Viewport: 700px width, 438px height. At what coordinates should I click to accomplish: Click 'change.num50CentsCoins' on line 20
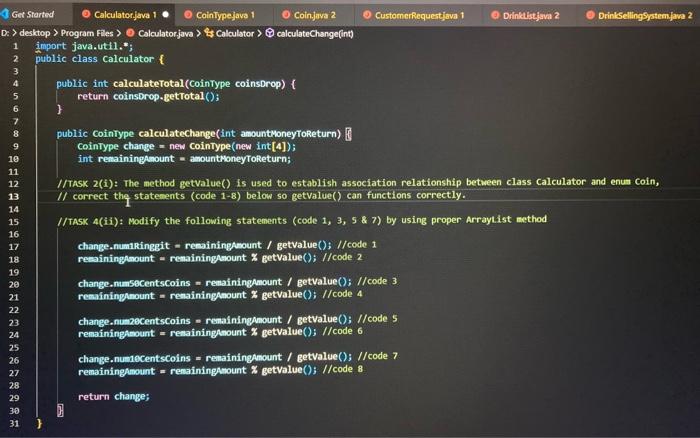click(134, 283)
